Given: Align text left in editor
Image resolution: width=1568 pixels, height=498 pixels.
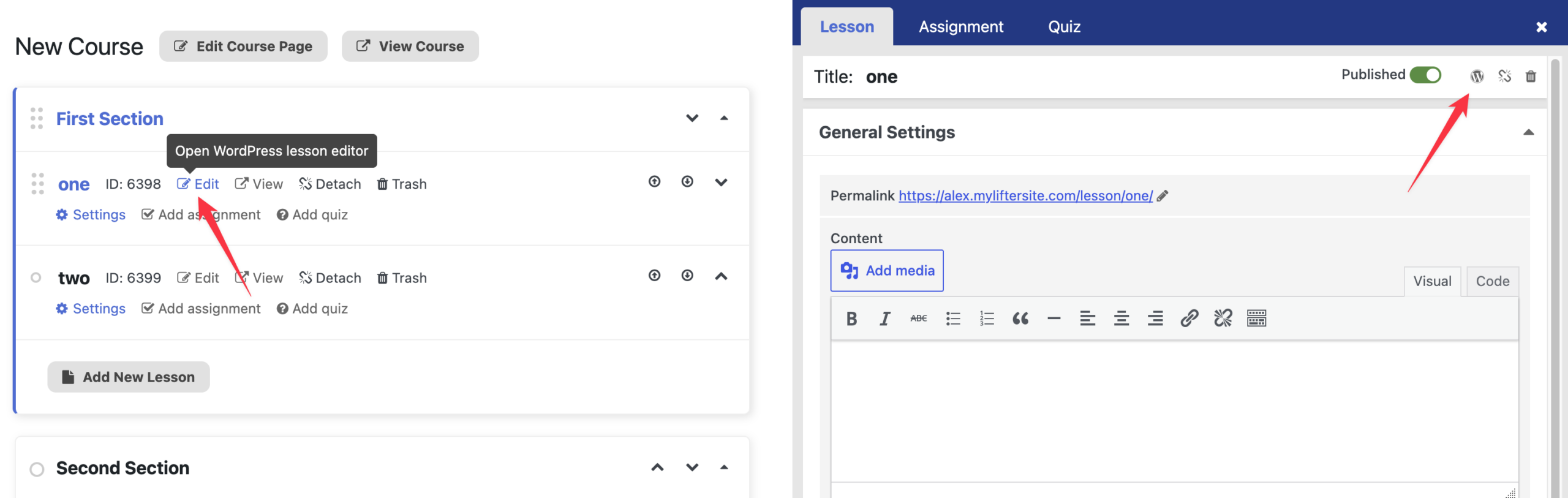Looking at the screenshot, I should tap(1087, 319).
